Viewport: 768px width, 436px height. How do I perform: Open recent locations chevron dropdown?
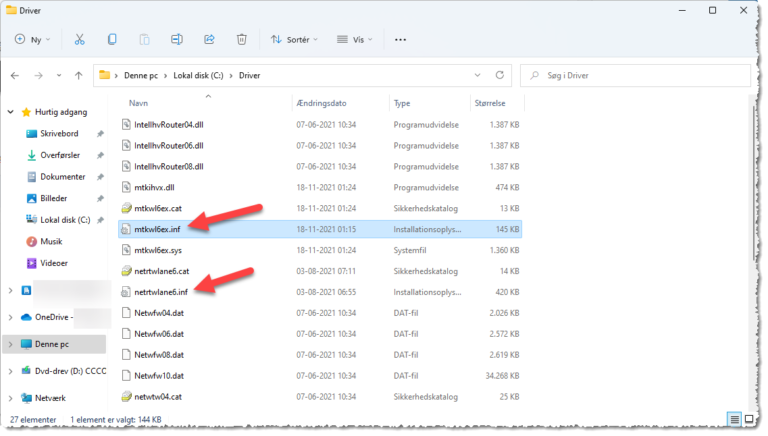(59, 75)
